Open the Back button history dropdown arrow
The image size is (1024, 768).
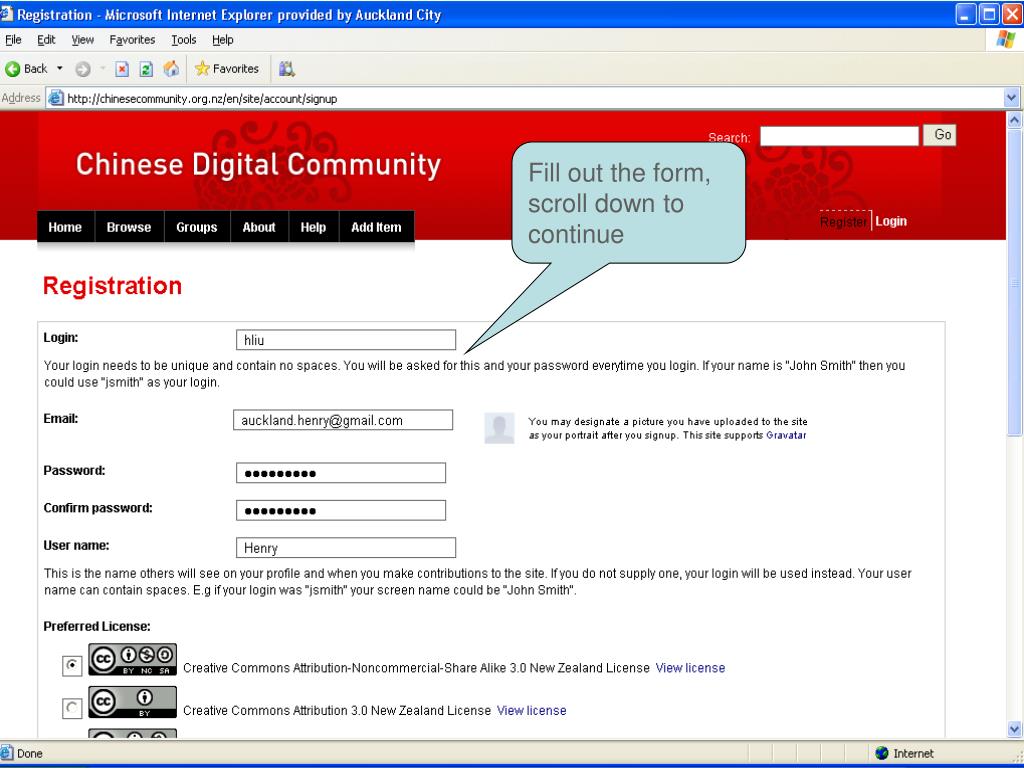point(59,69)
